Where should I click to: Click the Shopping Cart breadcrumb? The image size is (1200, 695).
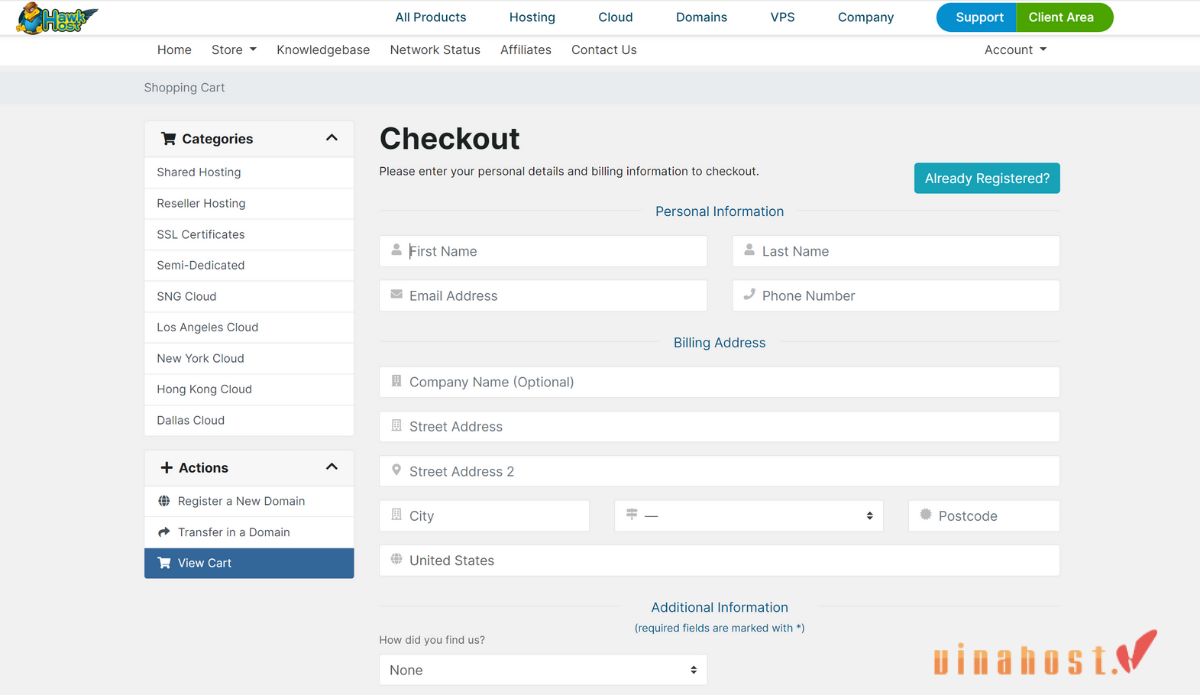click(184, 87)
